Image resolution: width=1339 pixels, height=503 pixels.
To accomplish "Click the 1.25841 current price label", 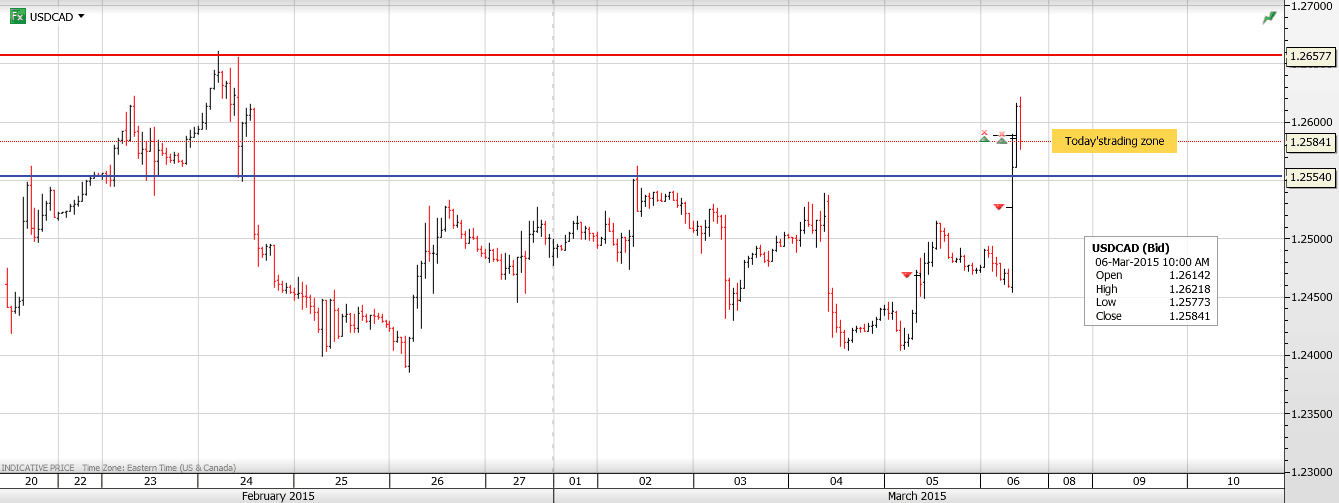I will coord(1310,142).
